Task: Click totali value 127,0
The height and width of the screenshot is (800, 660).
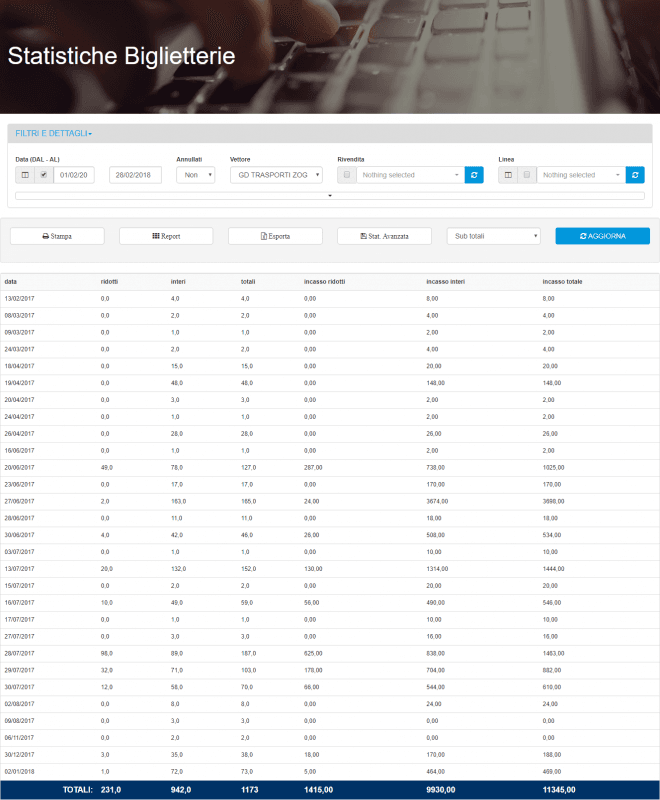Action: [x=248, y=468]
